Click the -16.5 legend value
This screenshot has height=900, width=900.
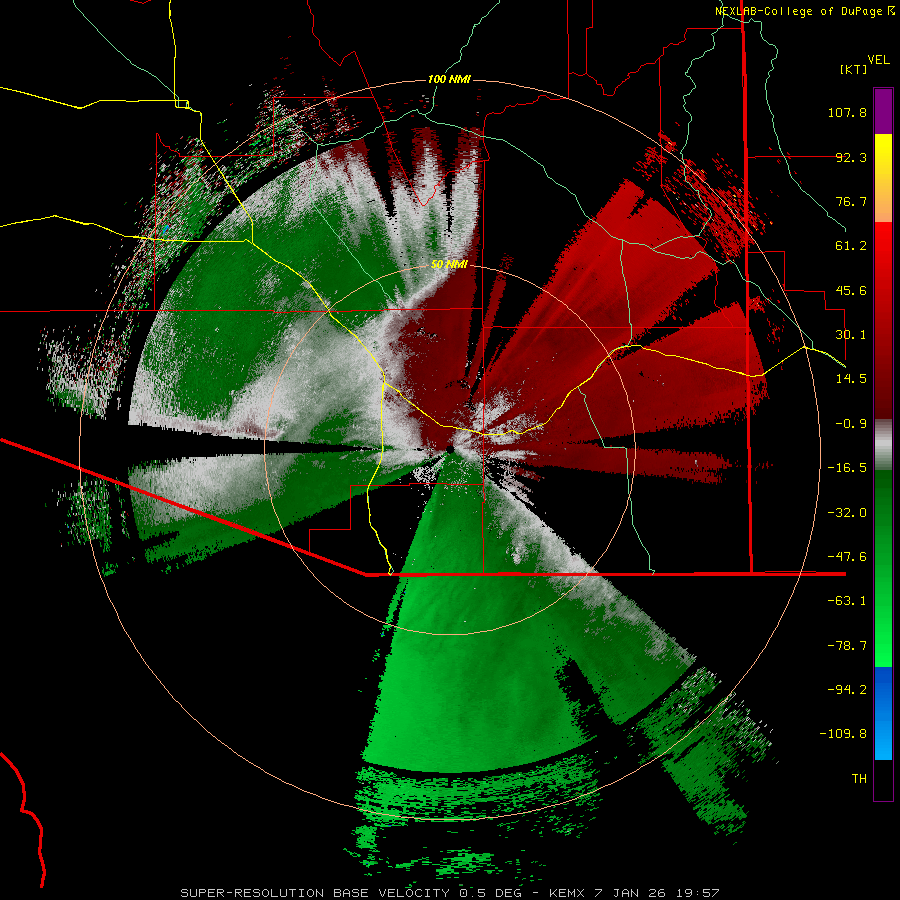pyautogui.click(x=847, y=468)
